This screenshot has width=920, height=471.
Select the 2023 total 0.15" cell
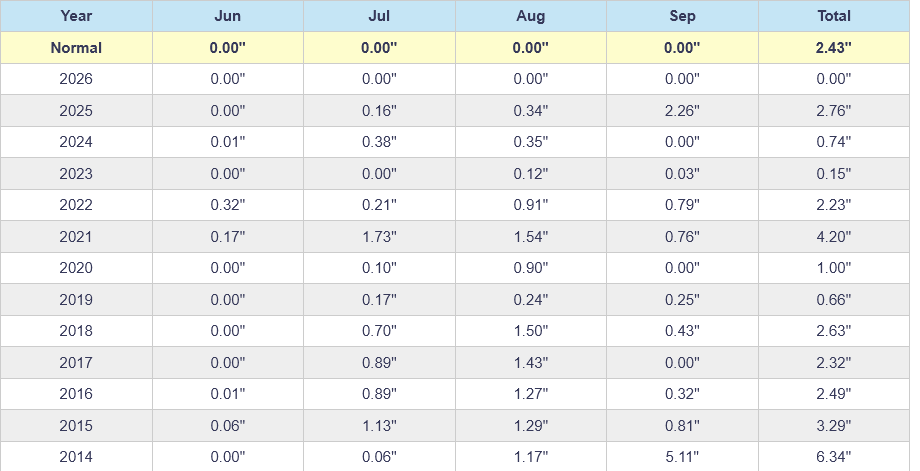pyautogui.click(x=834, y=174)
